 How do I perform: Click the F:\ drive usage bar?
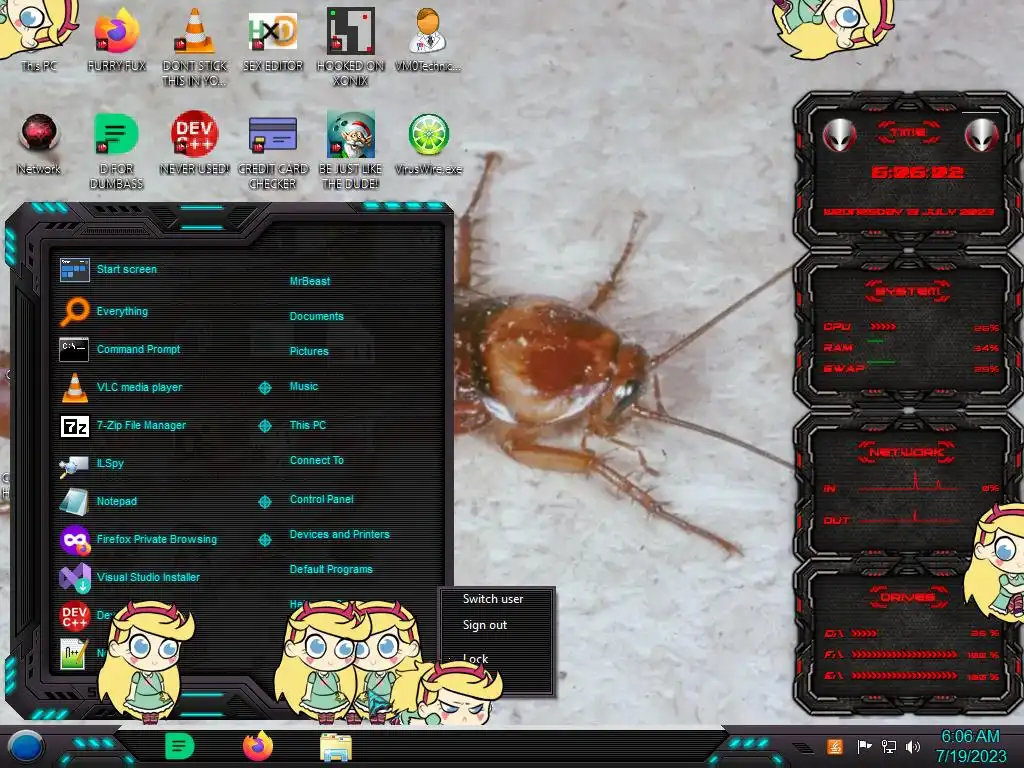[904, 654]
